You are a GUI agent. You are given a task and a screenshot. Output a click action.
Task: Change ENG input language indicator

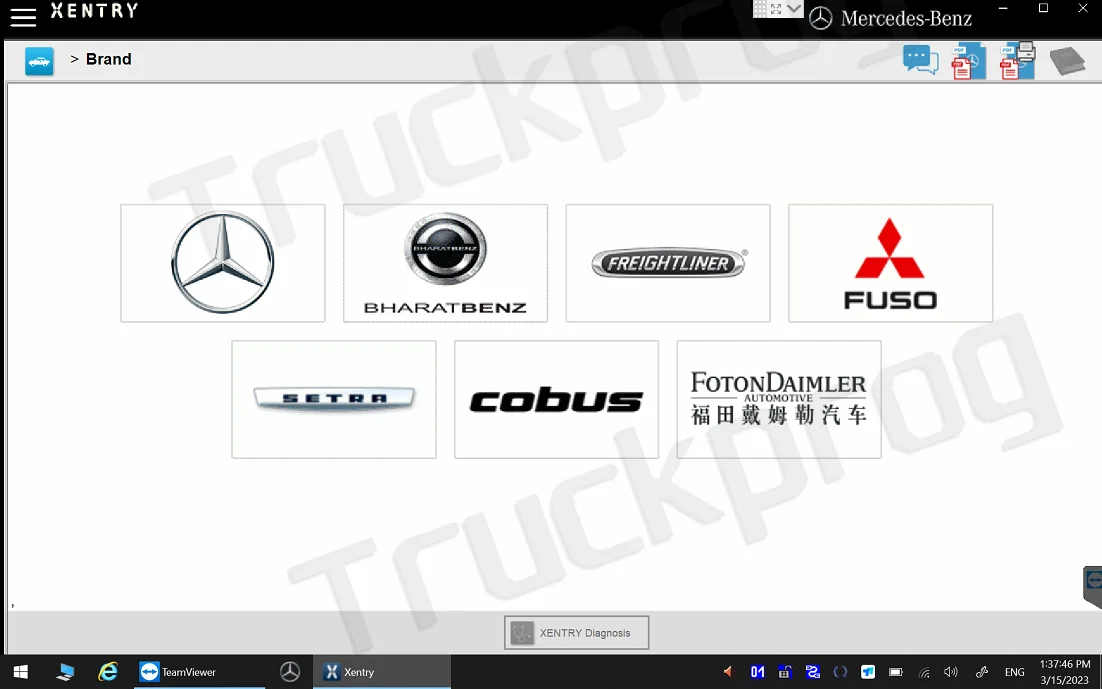pos(1014,672)
